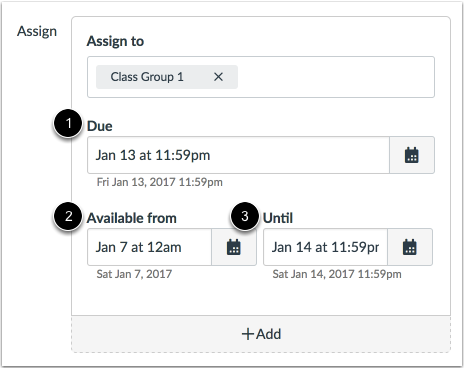464x368 pixels.
Task: Click the number 3 callout marker
Action: pos(245,216)
